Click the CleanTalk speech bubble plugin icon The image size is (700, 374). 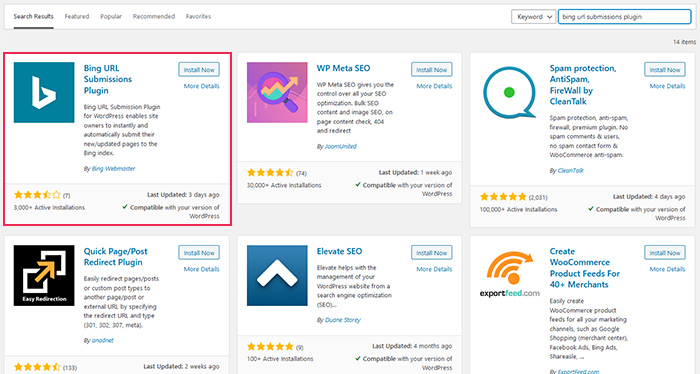click(509, 92)
